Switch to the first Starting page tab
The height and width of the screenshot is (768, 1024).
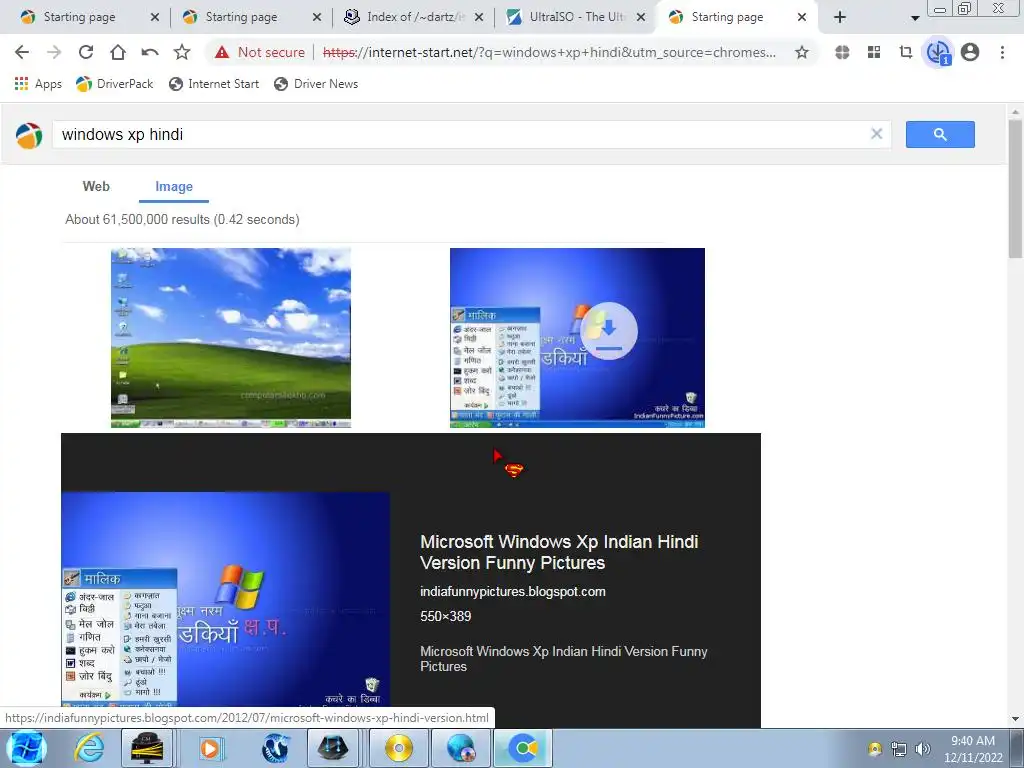tap(79, 17)
